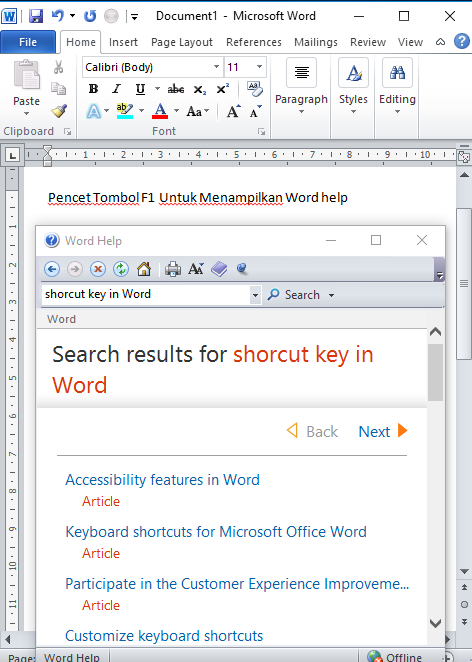Grow font size button
472x662 pixels.
(x=233, y=111)
